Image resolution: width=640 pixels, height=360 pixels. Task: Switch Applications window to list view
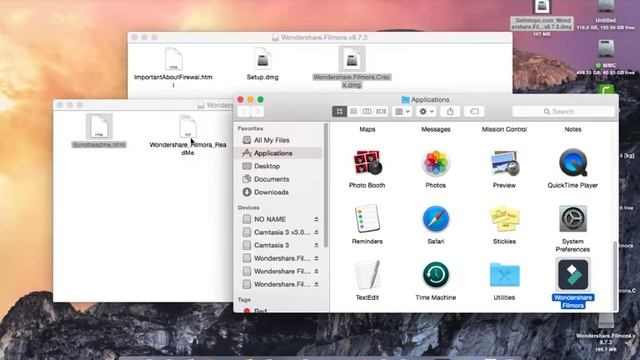(353, 111)
